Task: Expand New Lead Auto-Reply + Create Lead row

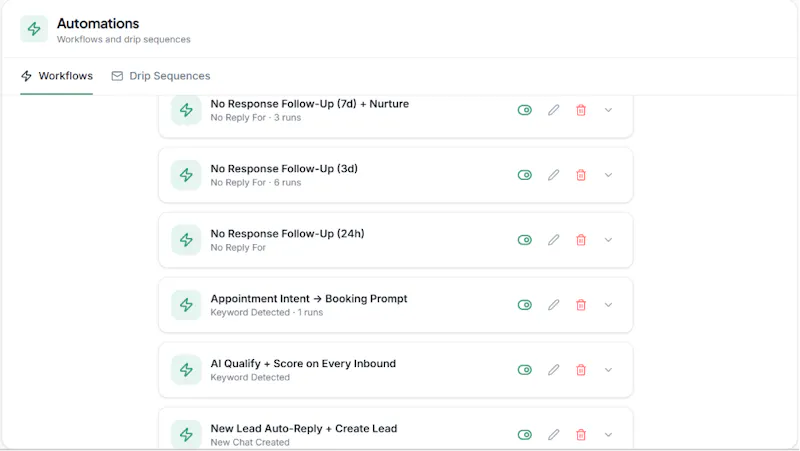Action: tap(608, 435)
